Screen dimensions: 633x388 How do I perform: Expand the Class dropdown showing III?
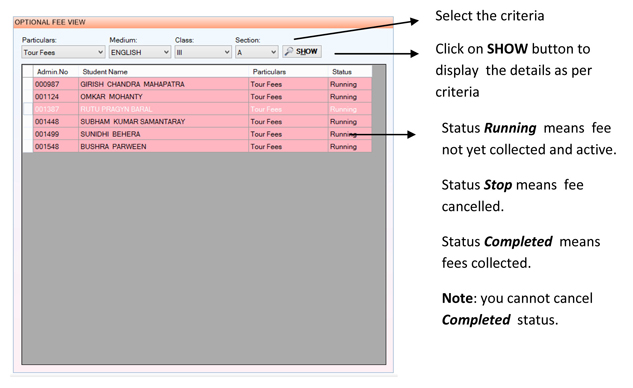[203, 52]
